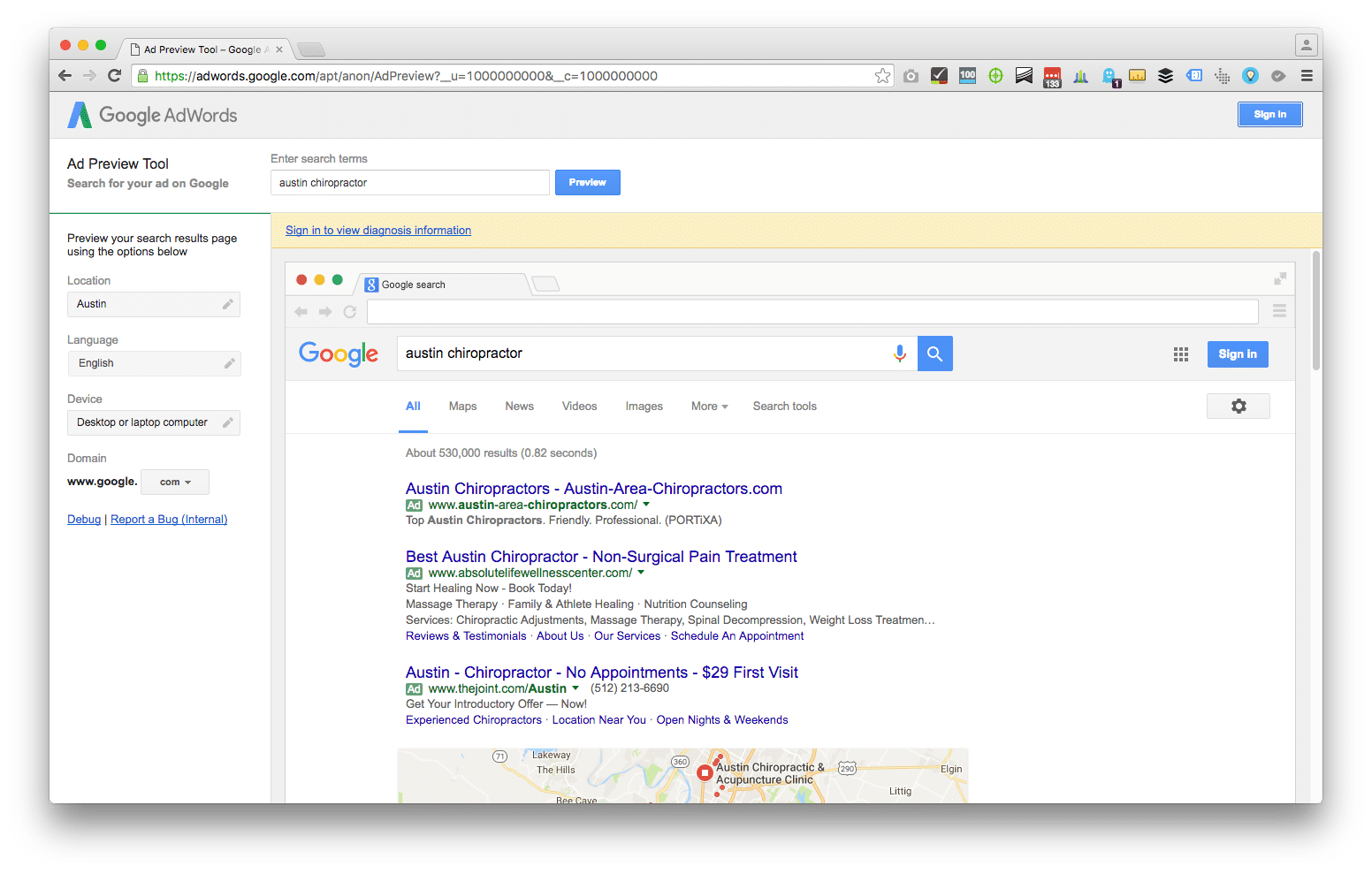
Task: Click the Ghostery ghost extension icon
Action: click(x=1109, y=76)
